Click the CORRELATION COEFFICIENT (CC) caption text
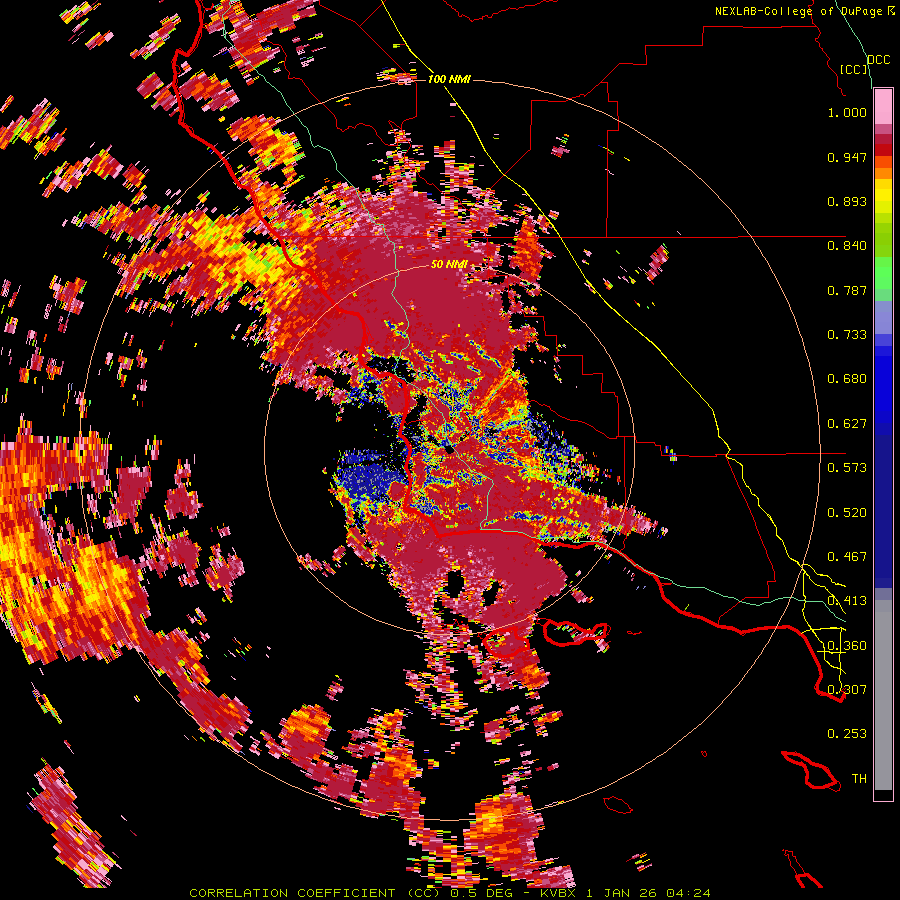The image size is (900, 900). click(315, 893)
